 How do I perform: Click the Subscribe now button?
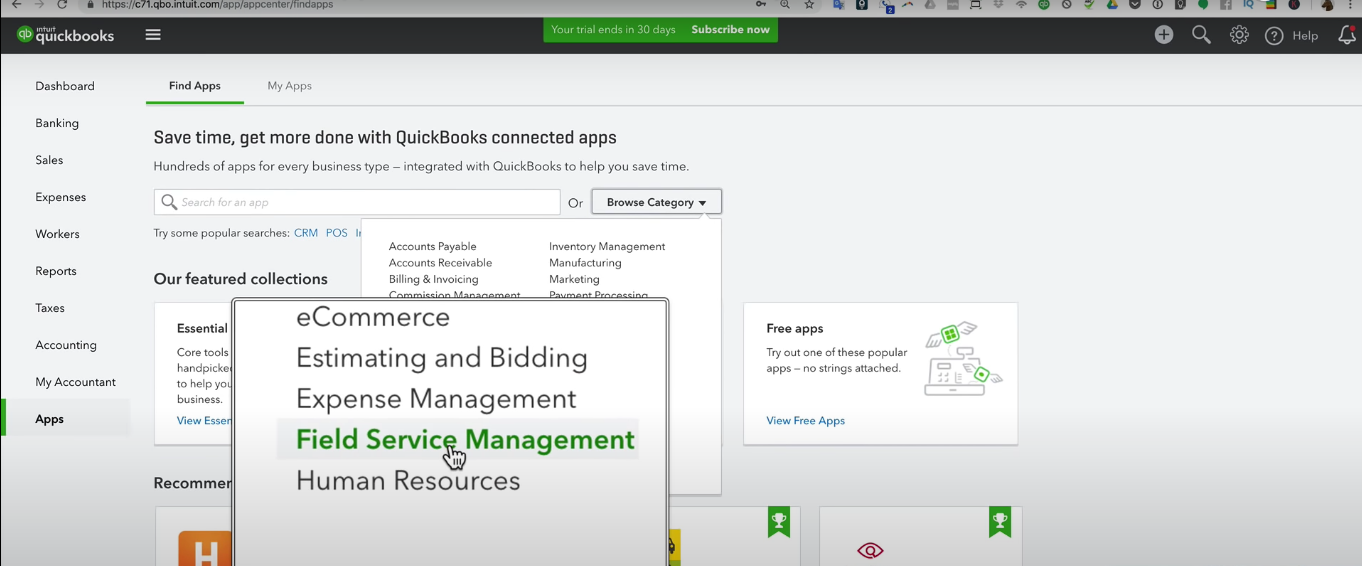[730, 30]
